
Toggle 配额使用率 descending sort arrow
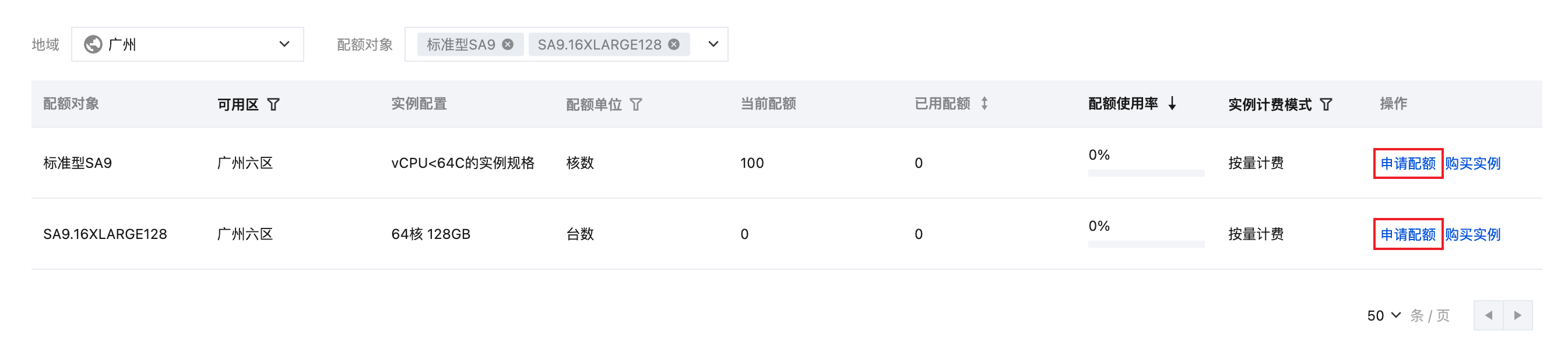click(x=1172, y=104)
